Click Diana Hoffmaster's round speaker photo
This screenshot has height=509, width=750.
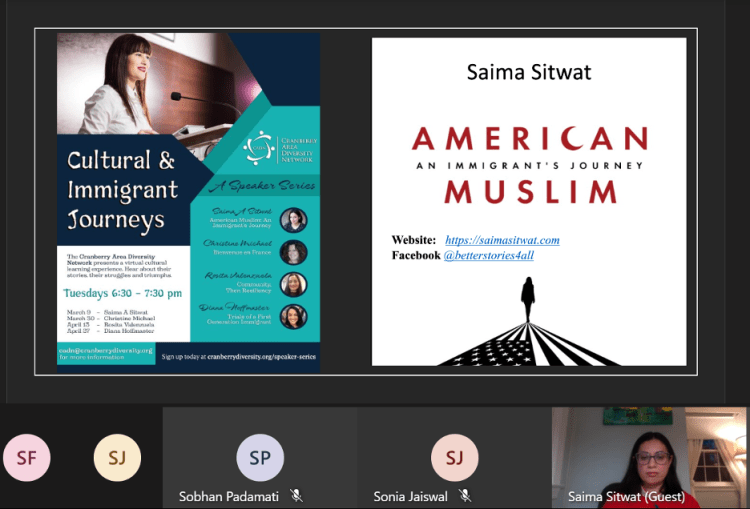pos(293,316)
